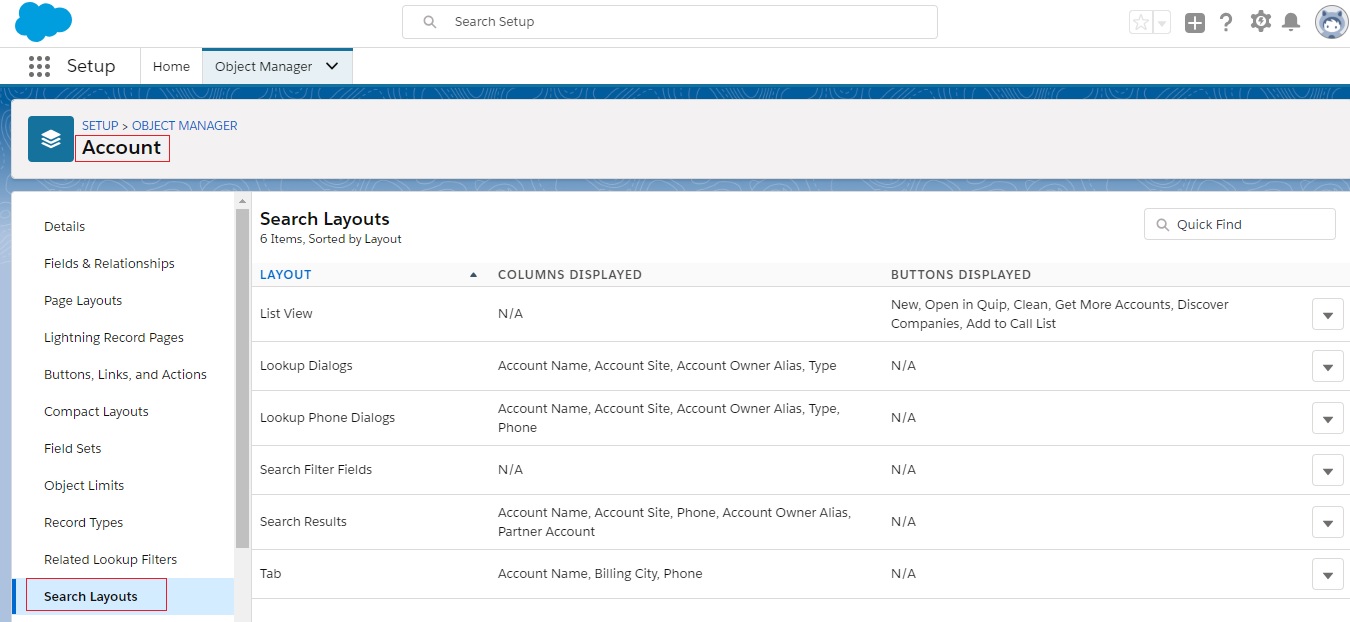
Task: Switch to the Home tab
Action: click(x=171, y=66)
